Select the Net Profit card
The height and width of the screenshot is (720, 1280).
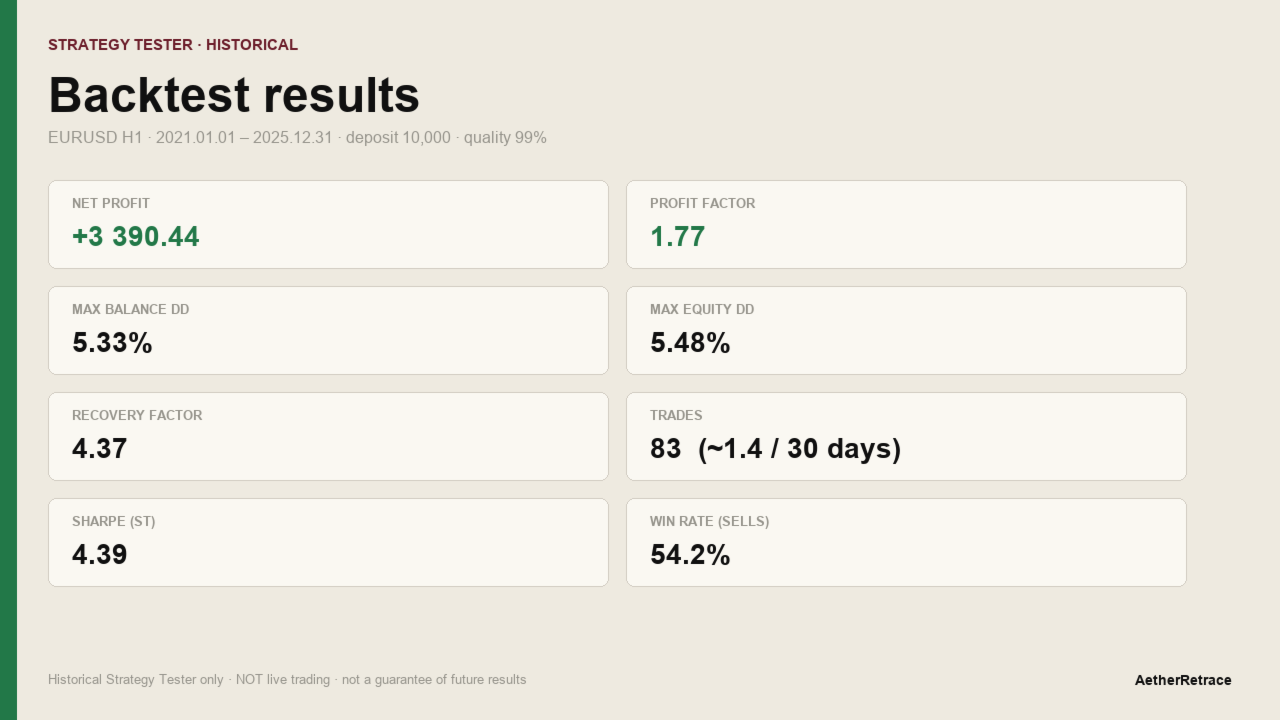click(x=328, y=225)
